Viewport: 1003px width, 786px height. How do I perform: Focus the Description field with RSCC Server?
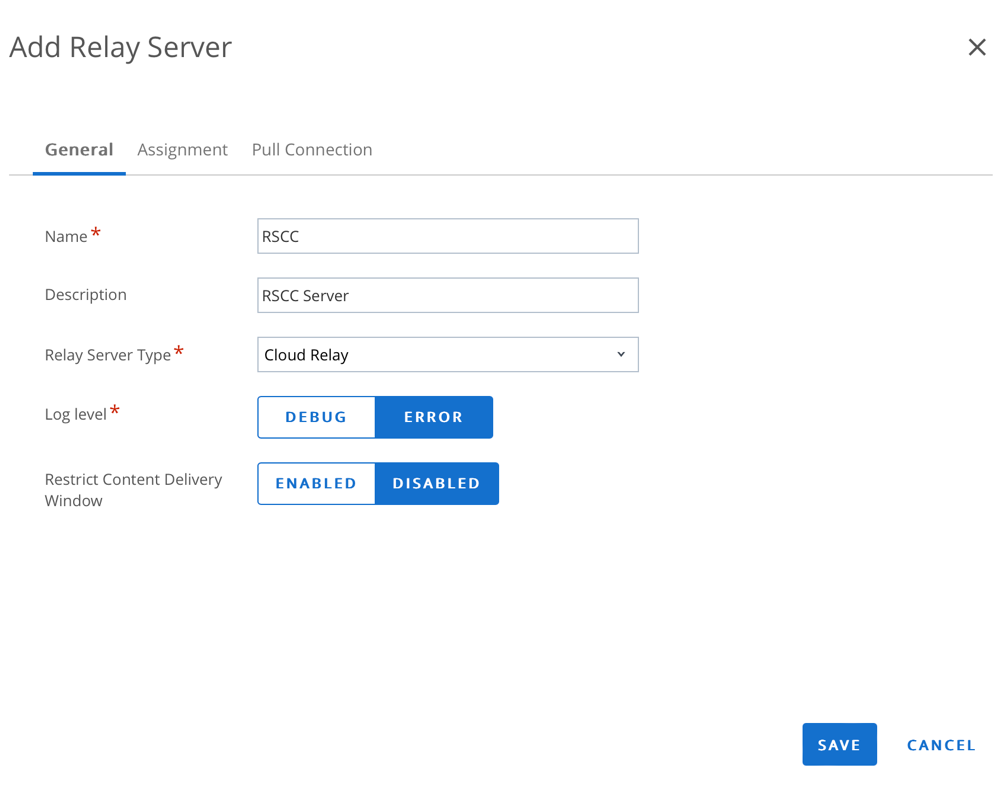tap(447, 295)
